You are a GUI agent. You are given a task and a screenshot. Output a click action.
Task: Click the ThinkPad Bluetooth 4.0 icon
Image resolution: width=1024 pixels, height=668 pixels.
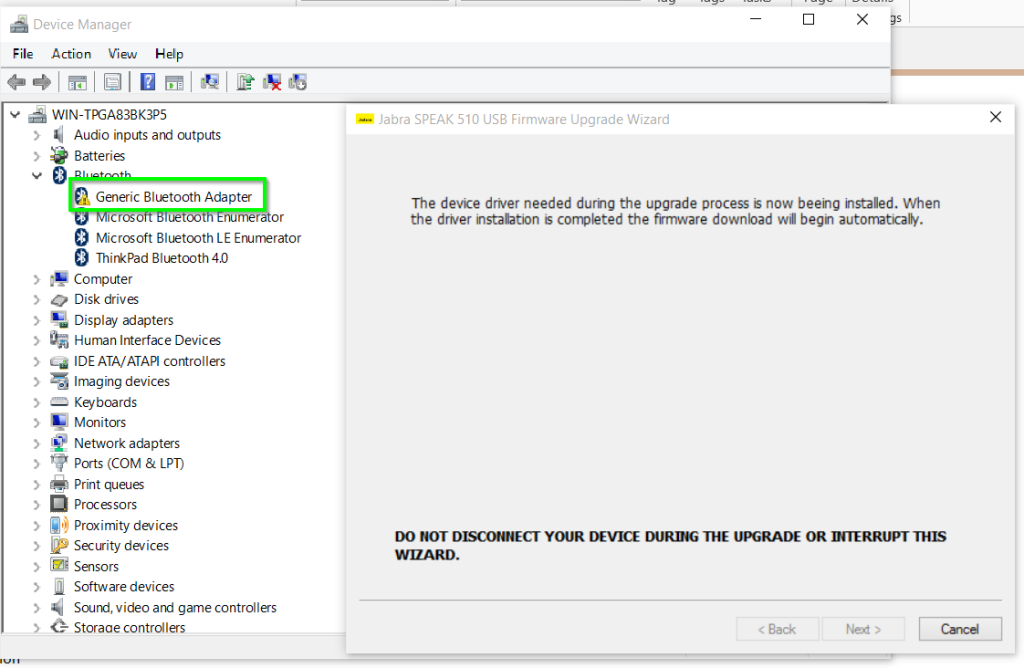pos(82,258)
